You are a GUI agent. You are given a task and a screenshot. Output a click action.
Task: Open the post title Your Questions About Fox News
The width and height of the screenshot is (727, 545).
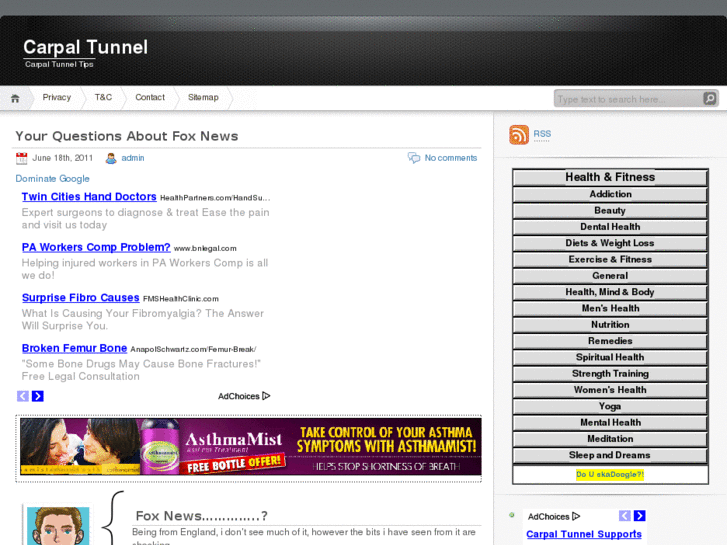(x=127, y=136)
